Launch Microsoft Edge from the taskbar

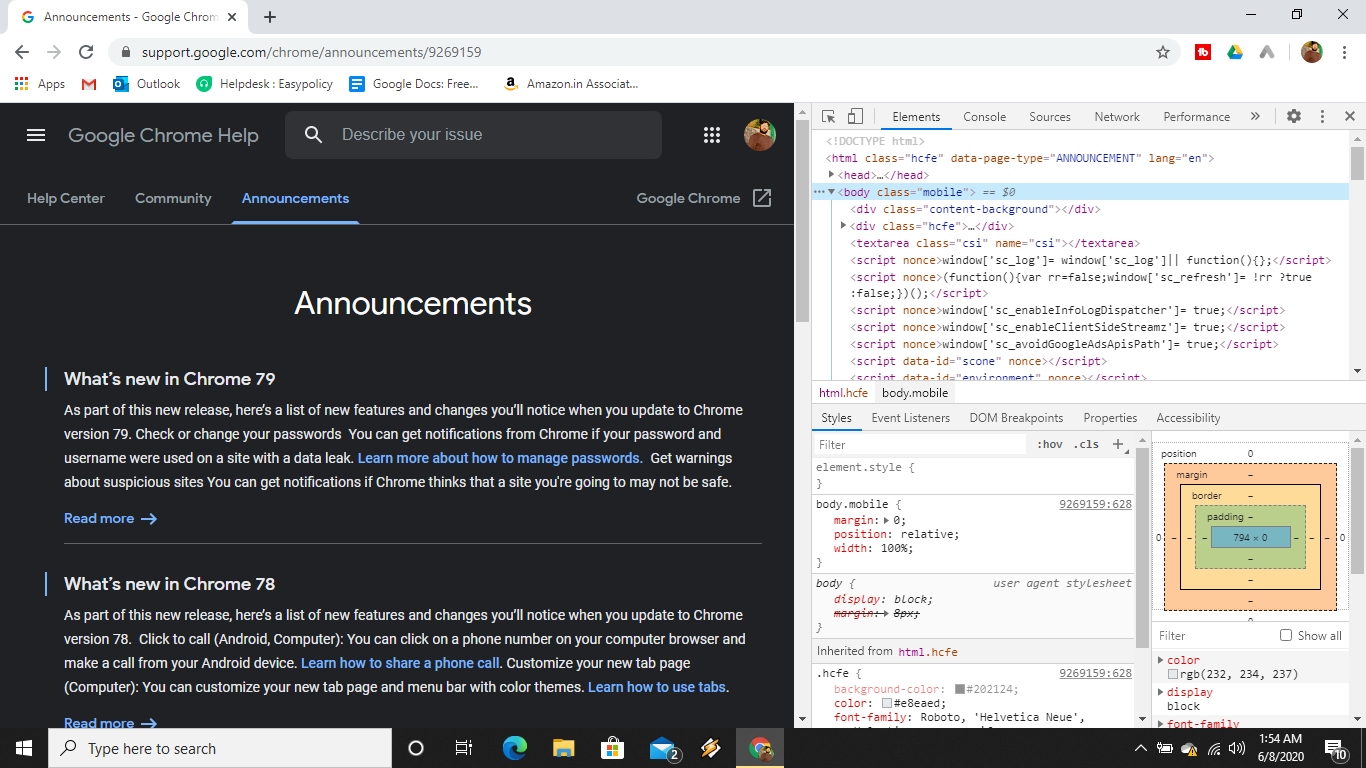point(515,748)
